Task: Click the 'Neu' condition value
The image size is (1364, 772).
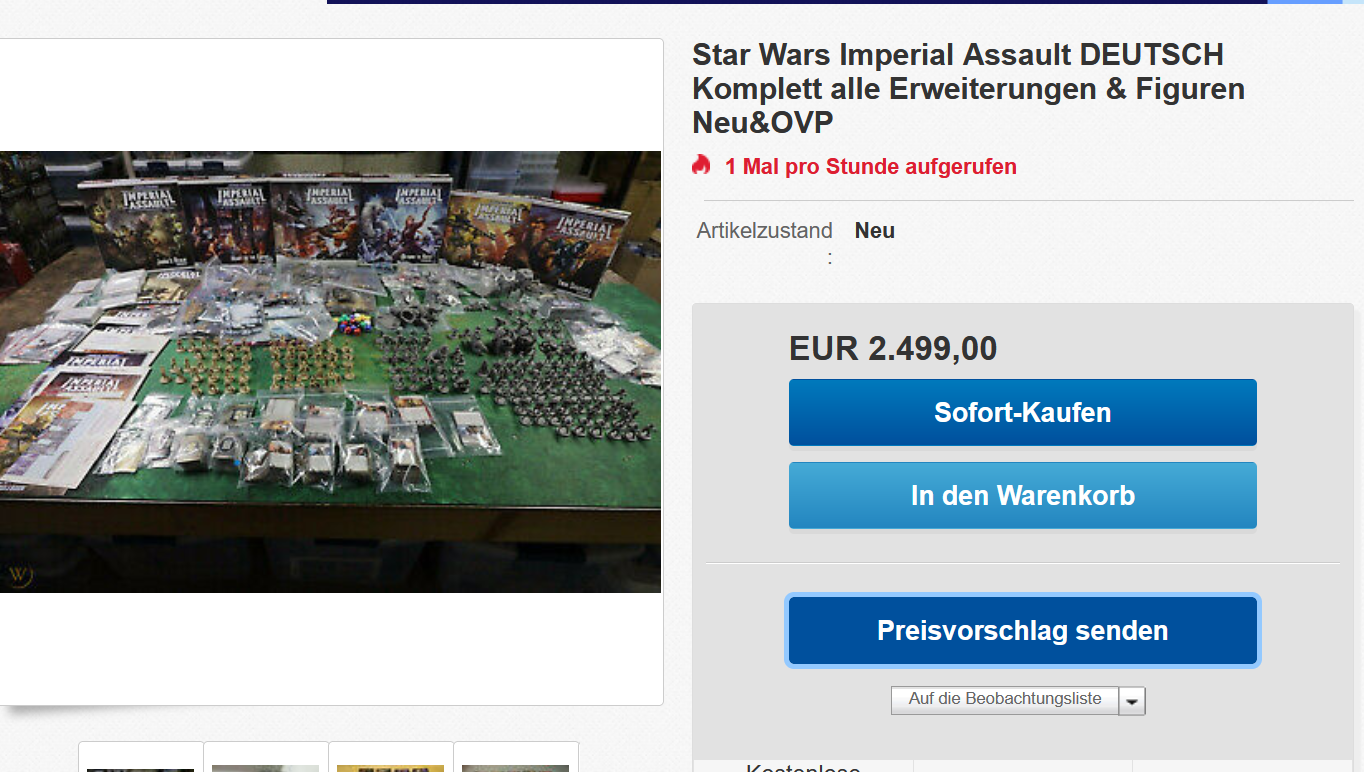Action: pyautogui.click(x=875, y=230)
